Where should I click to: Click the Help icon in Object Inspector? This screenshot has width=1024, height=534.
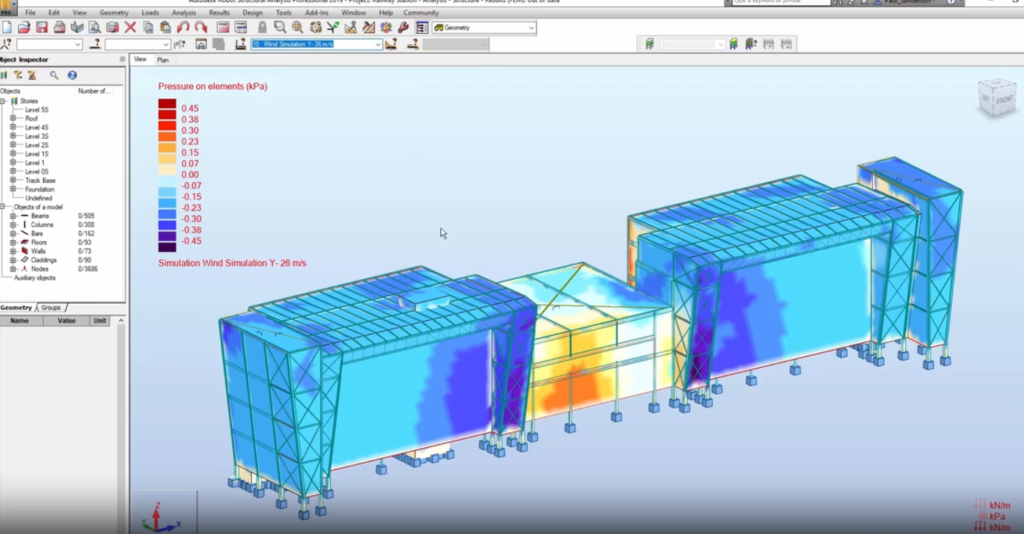click(x=72, y=75)
